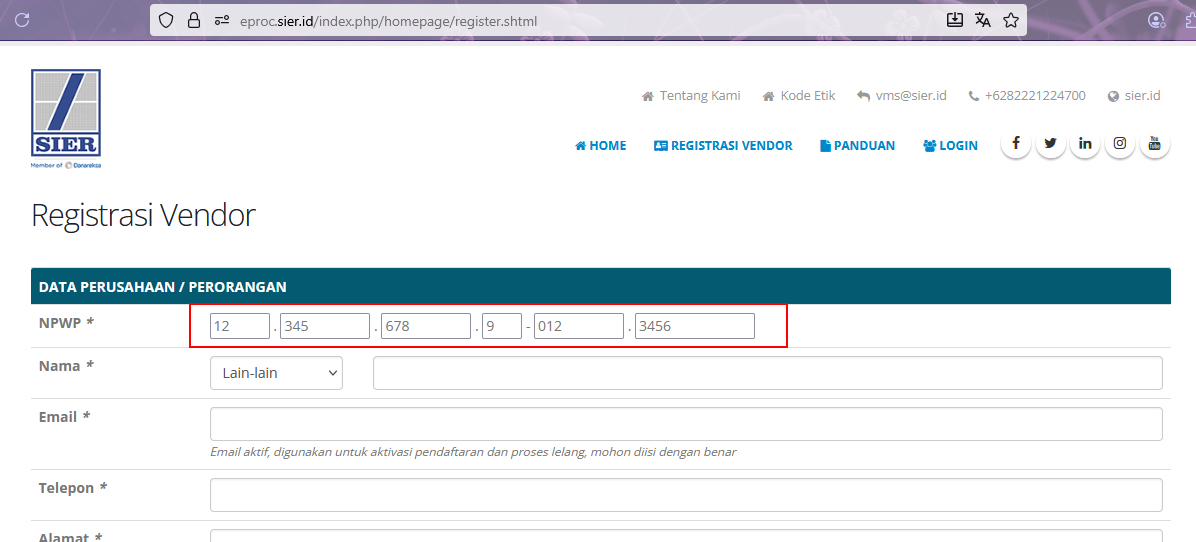Reload the page with browser refresh icon

click(22, 20)
